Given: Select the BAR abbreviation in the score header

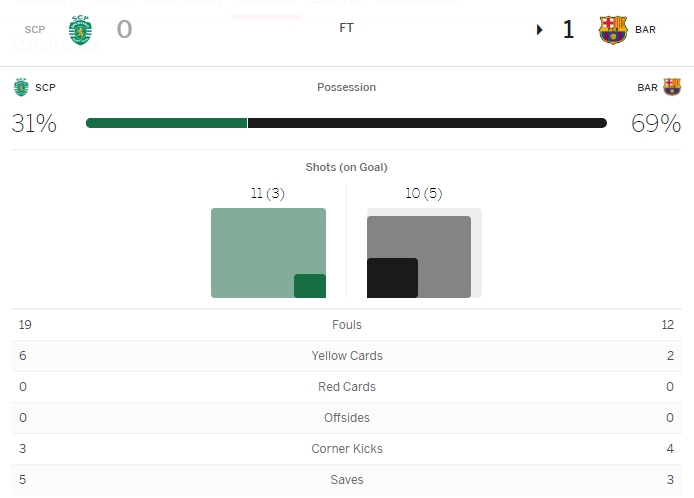Looking at the screenshot, I should click(x=645, y=30).
